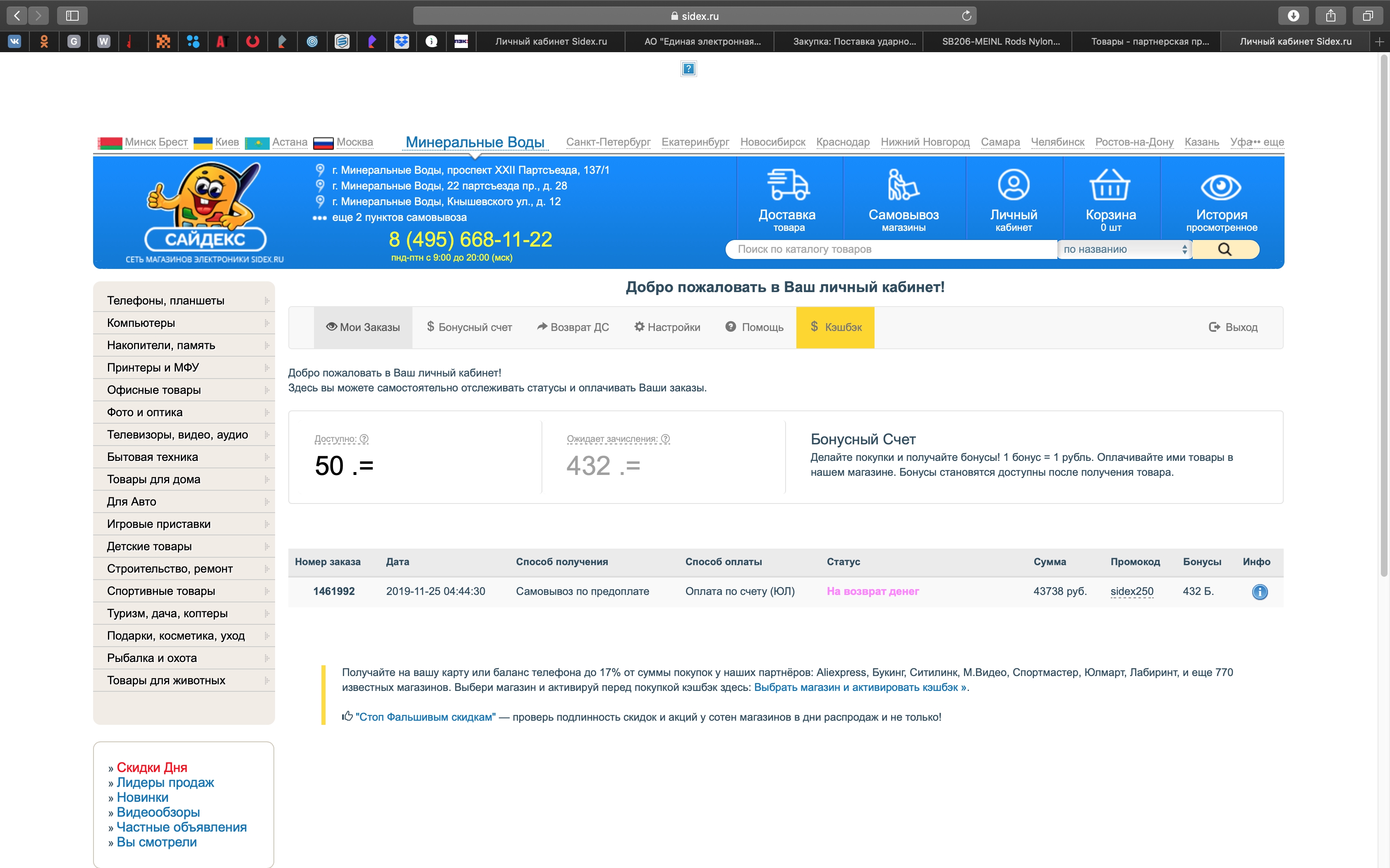Viewport: 1390px width, 868px height.
Task: Open Скидки Дня link
Action: point(152,767)
